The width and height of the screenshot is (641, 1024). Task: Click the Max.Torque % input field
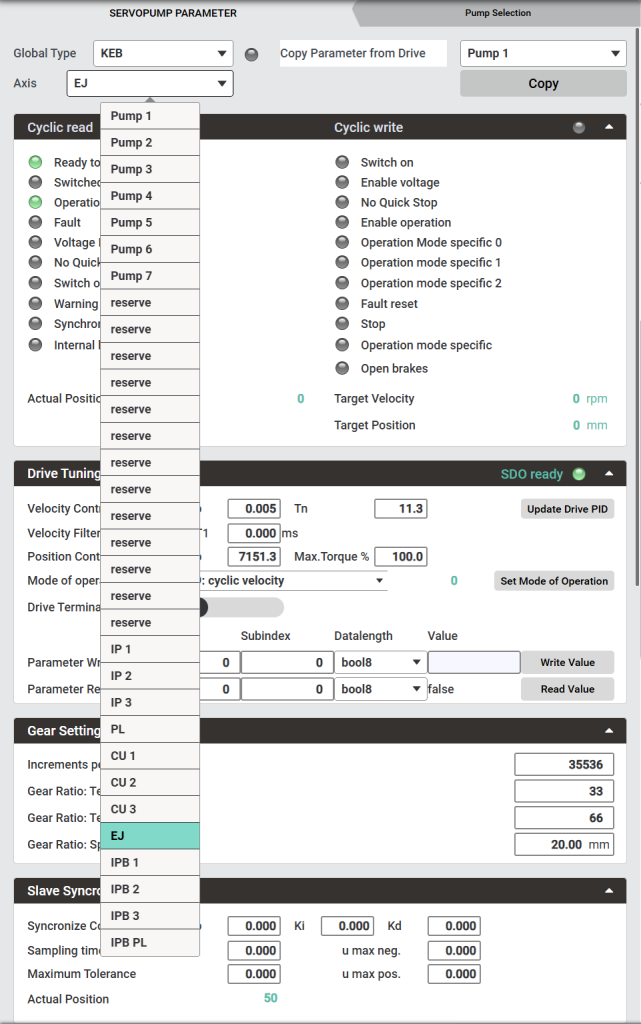tap(401, 557)
